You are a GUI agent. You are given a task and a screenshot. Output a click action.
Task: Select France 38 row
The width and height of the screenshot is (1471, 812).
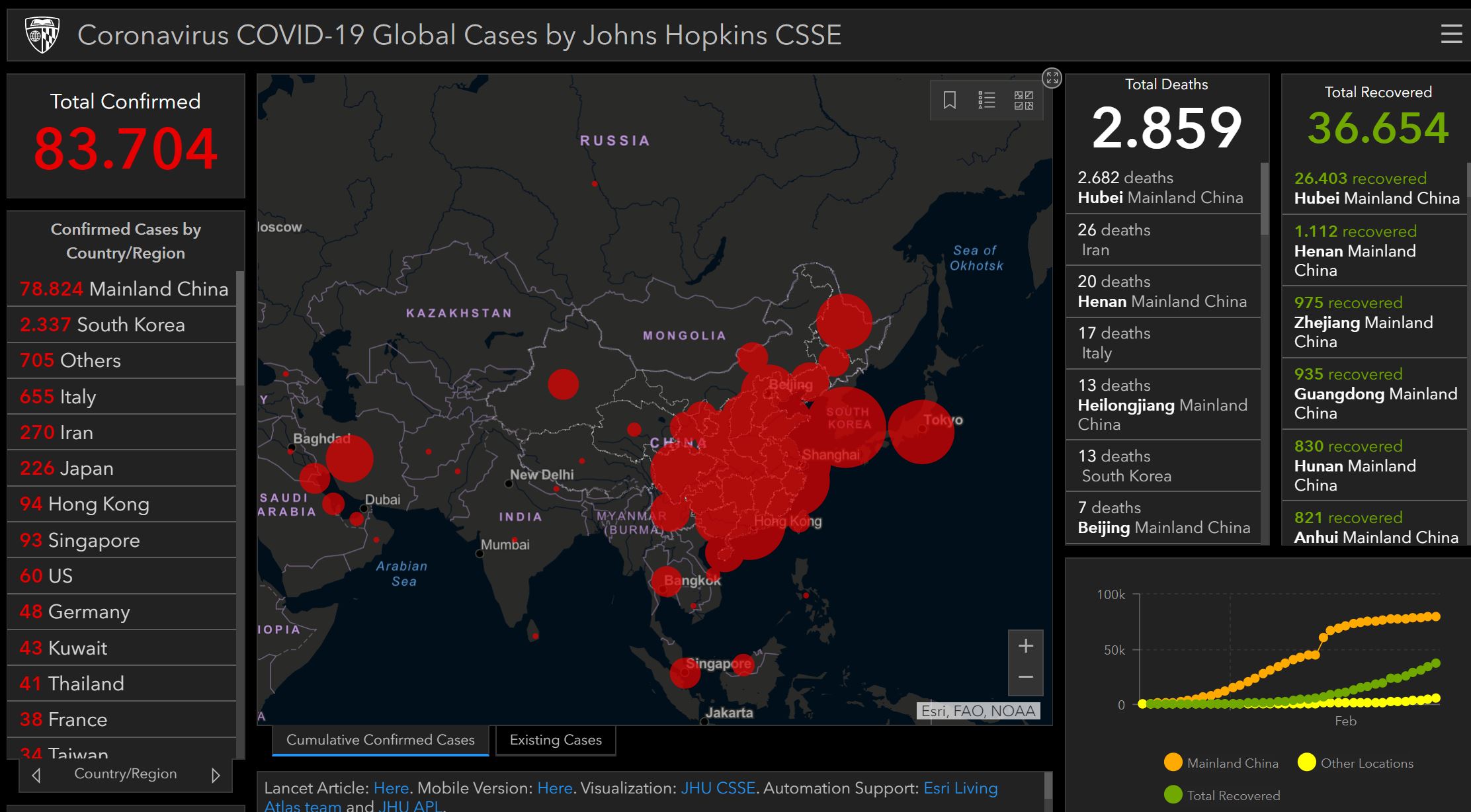coord(122,719)
